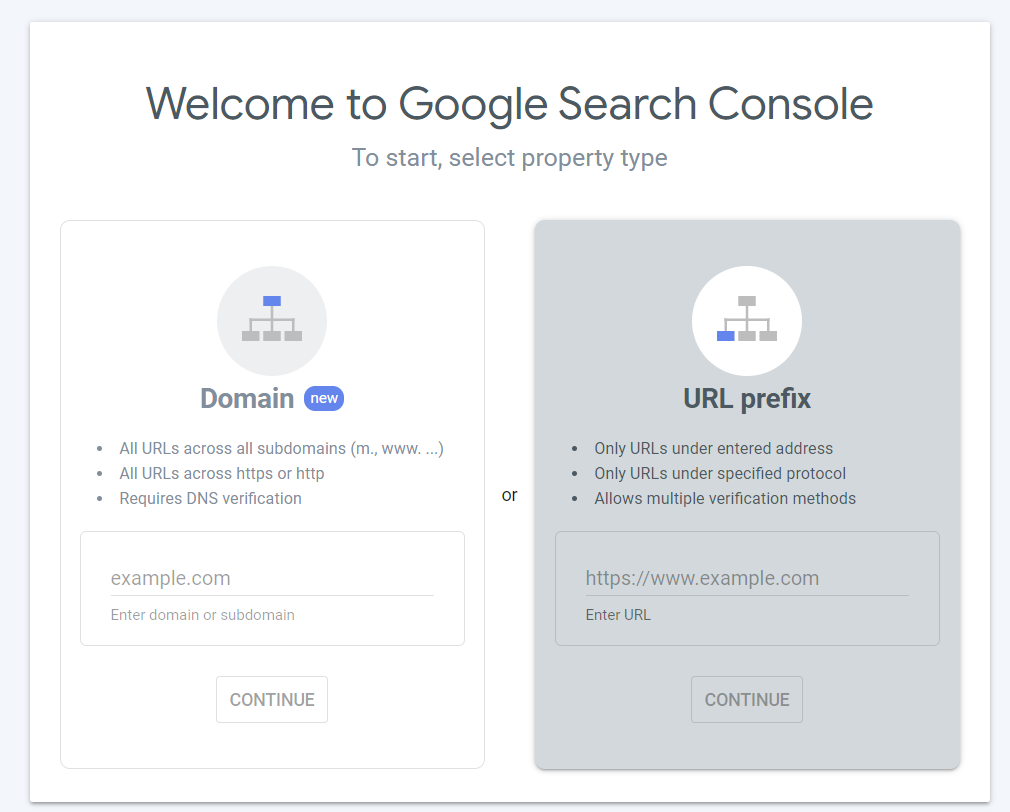
Task: Click the URL prefix heading label
Action: [747, 398]
